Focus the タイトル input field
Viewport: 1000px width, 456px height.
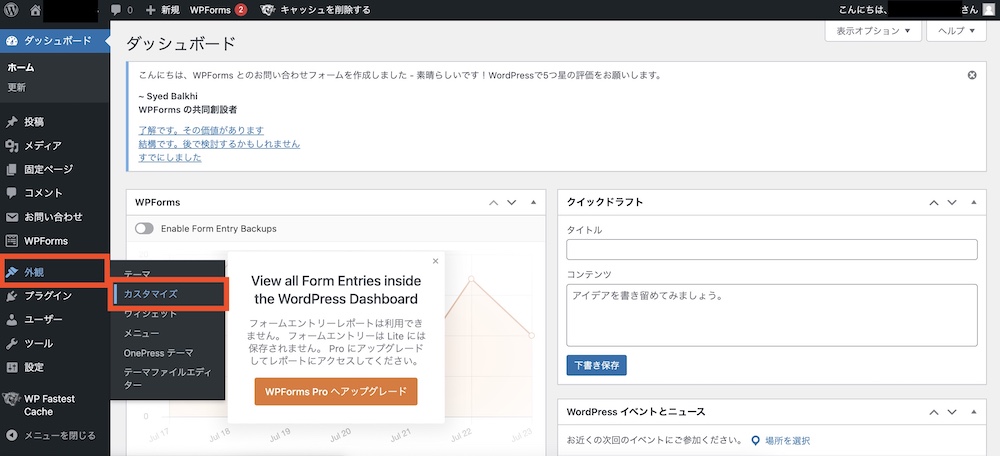pyautogui.click(x=772, y=249)
